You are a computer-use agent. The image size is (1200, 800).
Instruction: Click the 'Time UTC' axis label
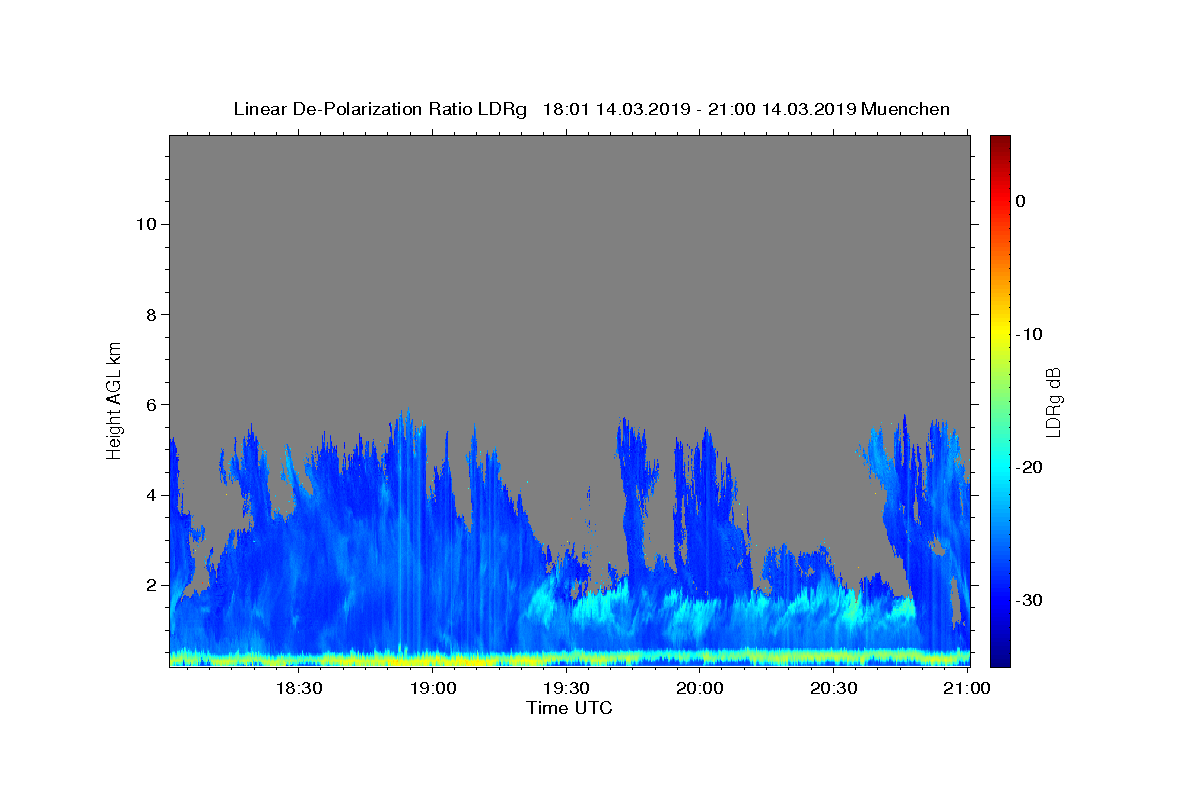coord(569,708)
